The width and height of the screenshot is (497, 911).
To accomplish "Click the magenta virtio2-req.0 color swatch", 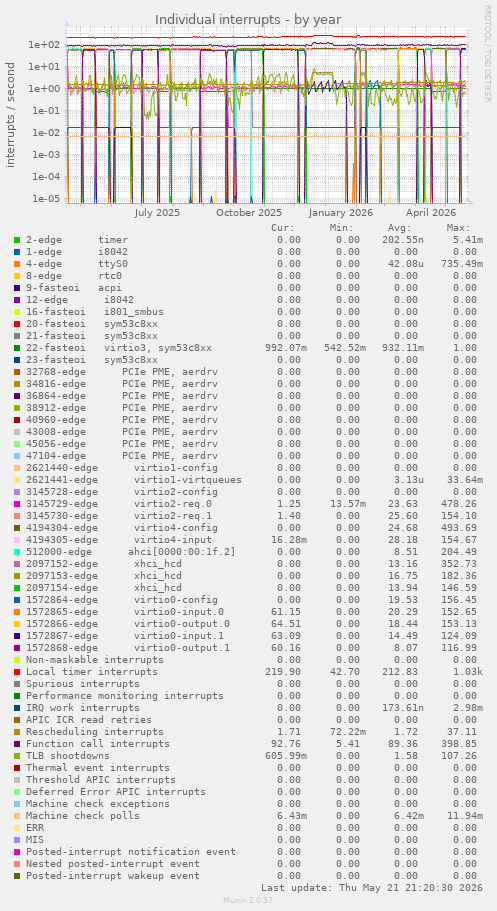I will point(17,504).
